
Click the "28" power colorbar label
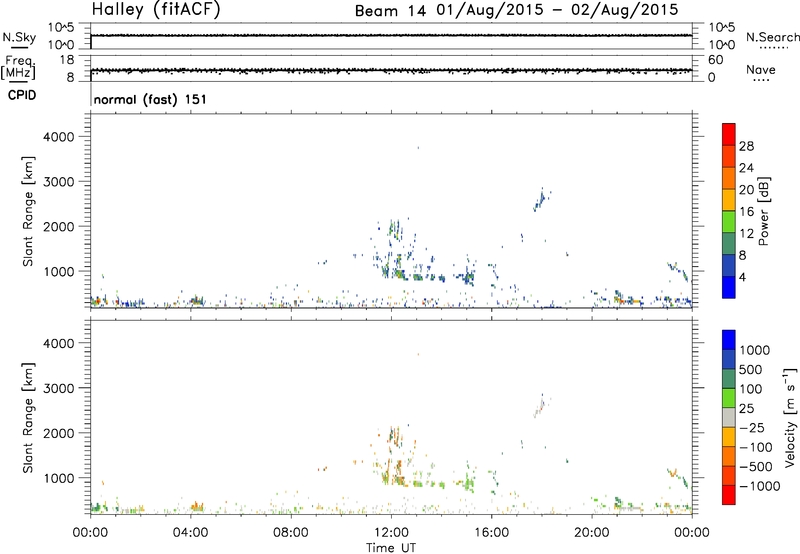[746, 146]
